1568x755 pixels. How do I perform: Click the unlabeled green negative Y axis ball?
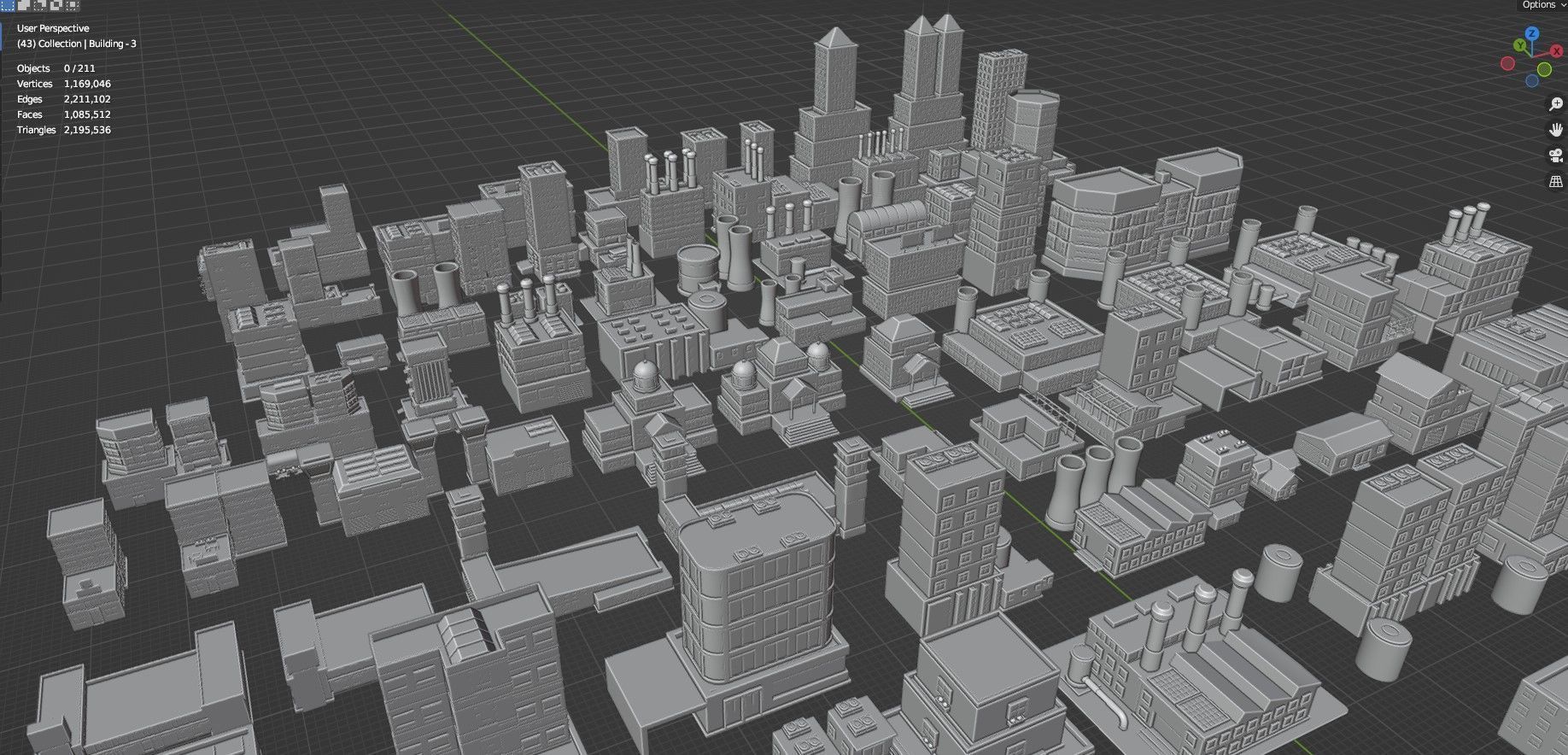pos(1544,69)
